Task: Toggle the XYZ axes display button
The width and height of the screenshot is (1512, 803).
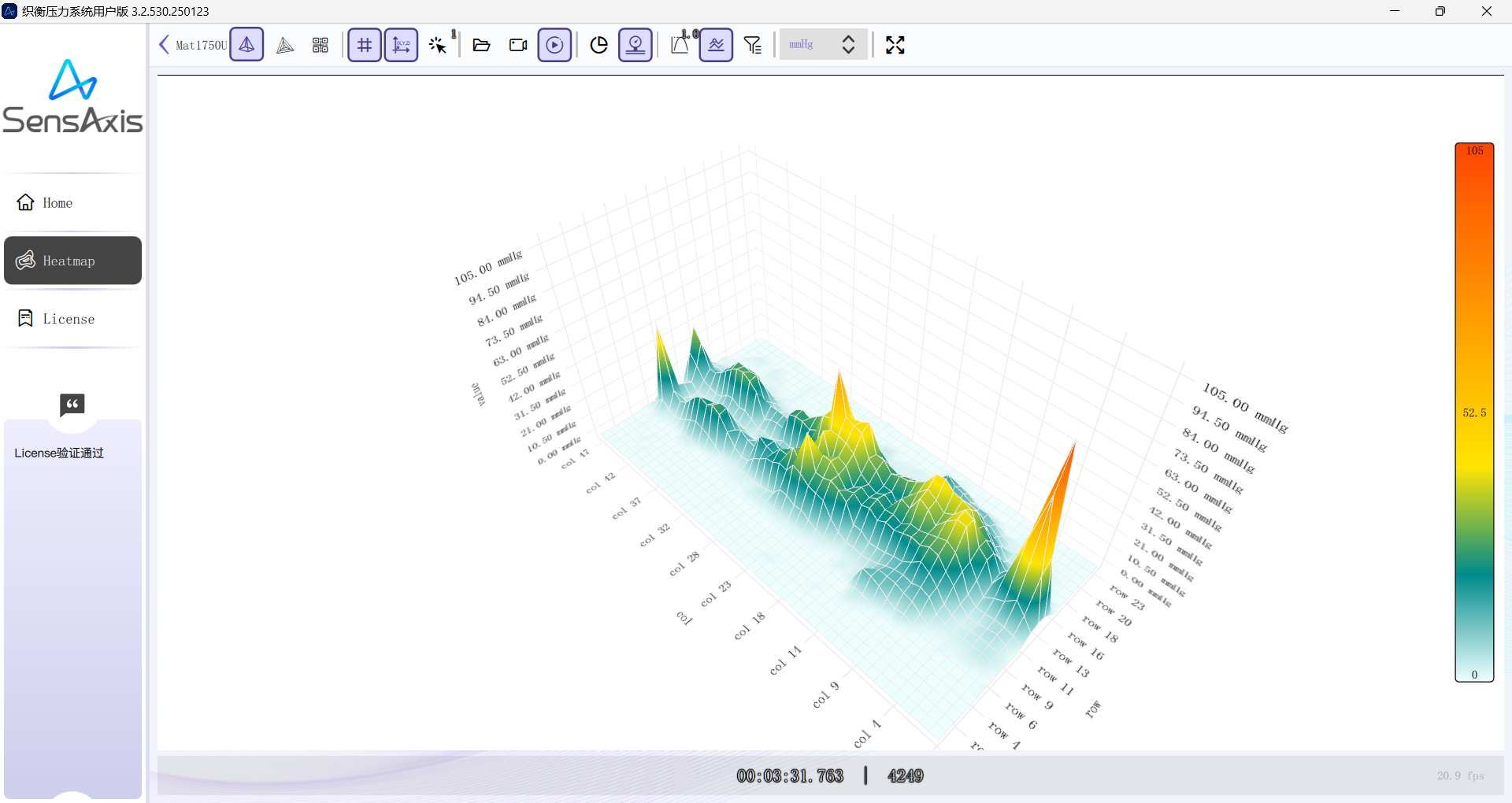Action: [x=402, y=45]
